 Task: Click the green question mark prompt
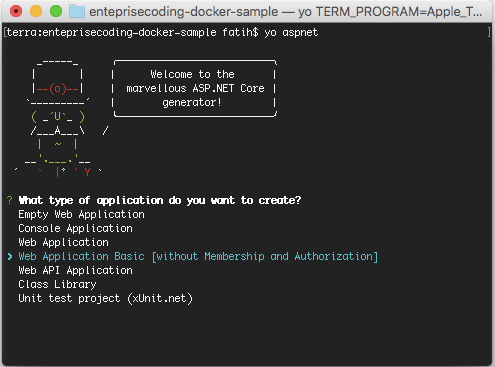pyautogui.click(x=9, y=200)
